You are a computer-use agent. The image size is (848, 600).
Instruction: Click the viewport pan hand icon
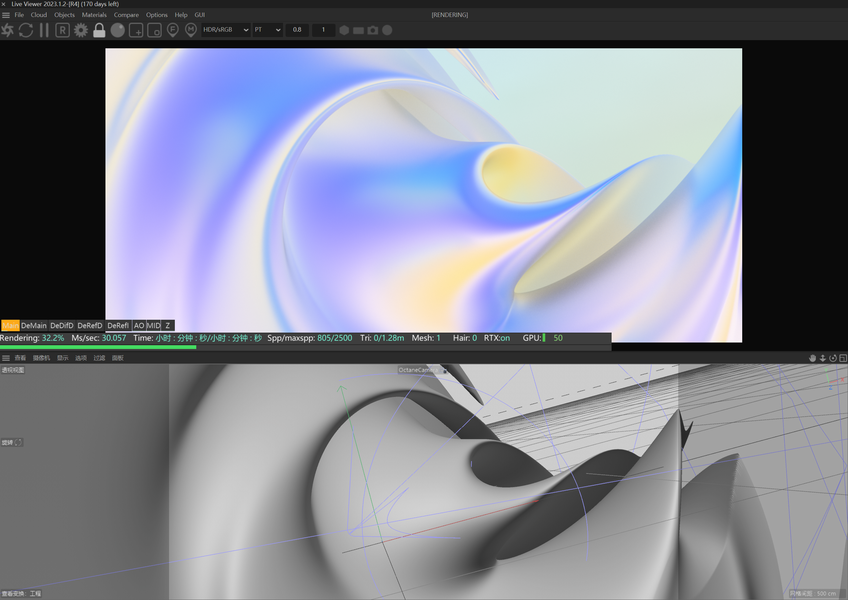pyautogui.click(x=812, y=358)
